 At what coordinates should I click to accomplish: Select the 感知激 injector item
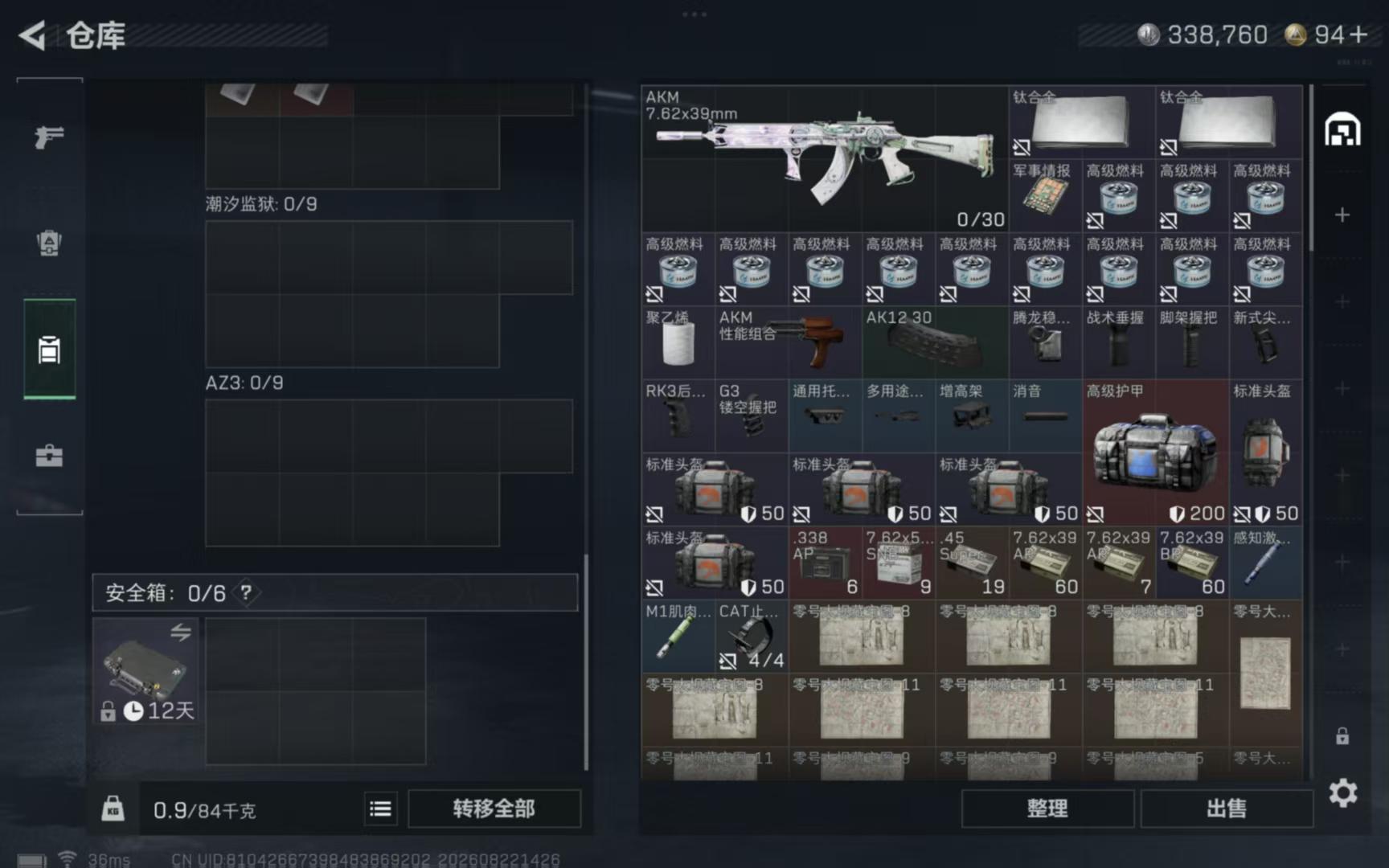pos(1265,563)
